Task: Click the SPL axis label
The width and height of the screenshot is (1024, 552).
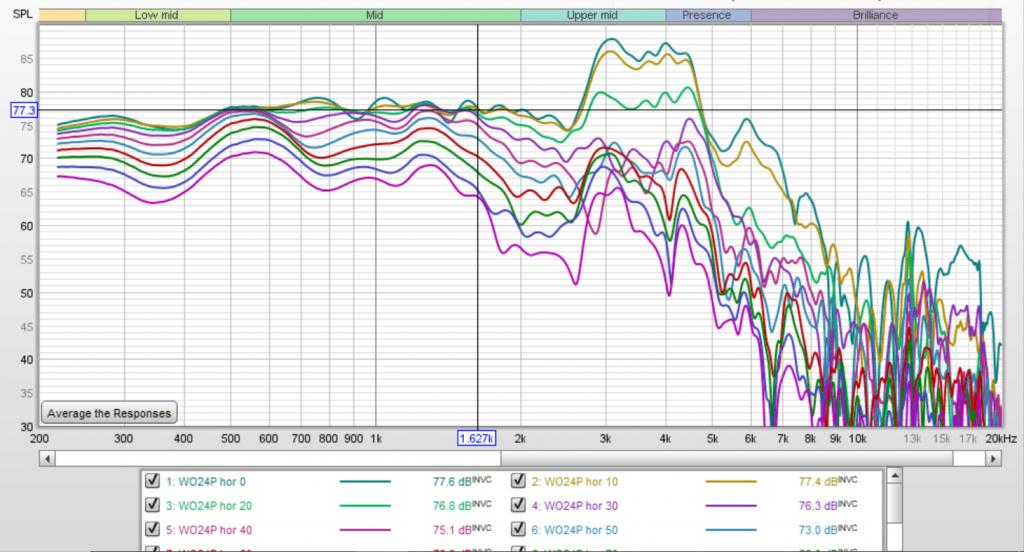Action: click(x=22, y=14)
